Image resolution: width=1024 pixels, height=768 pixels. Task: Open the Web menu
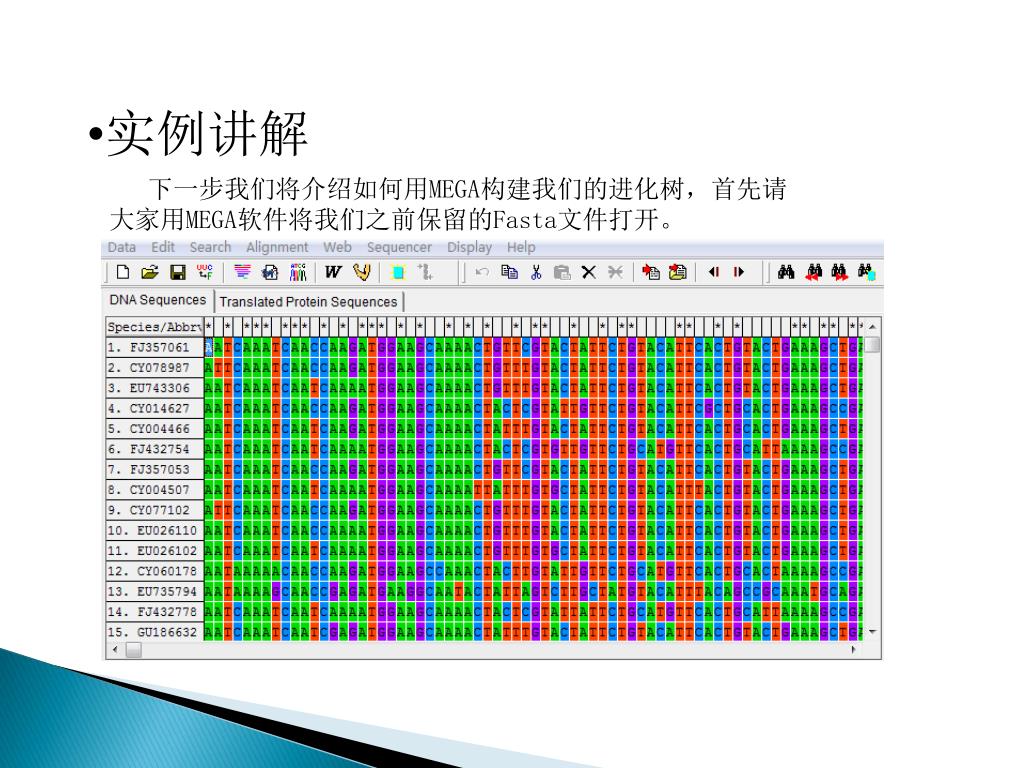pos(337,247)
